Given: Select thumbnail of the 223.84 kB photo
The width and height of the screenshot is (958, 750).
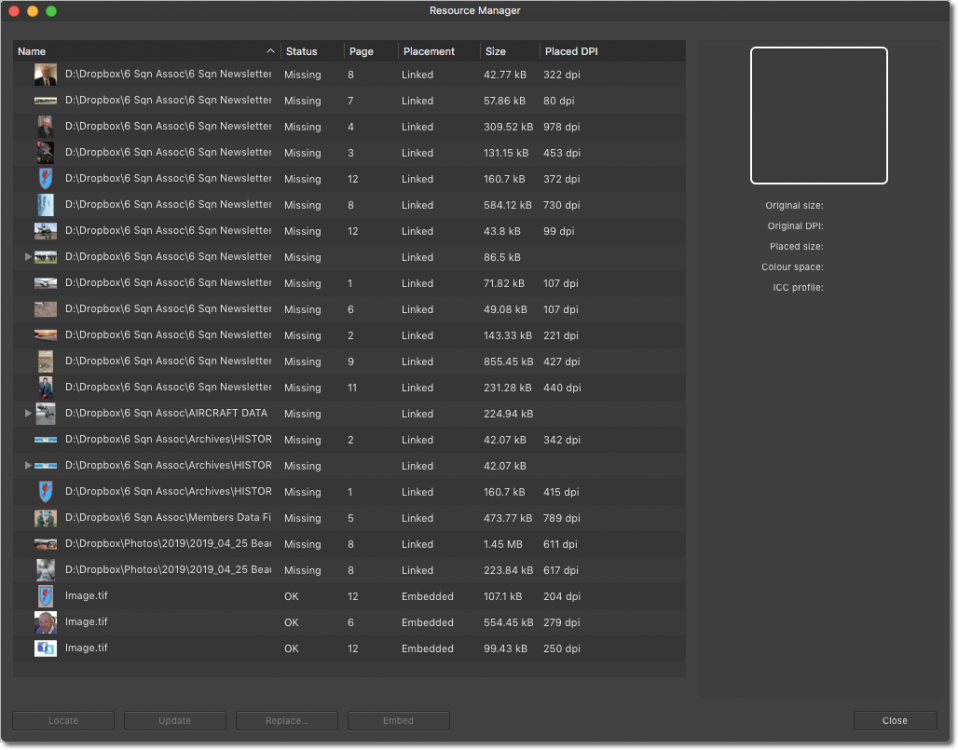Looking at the screenshot, I should coord(45,570).
